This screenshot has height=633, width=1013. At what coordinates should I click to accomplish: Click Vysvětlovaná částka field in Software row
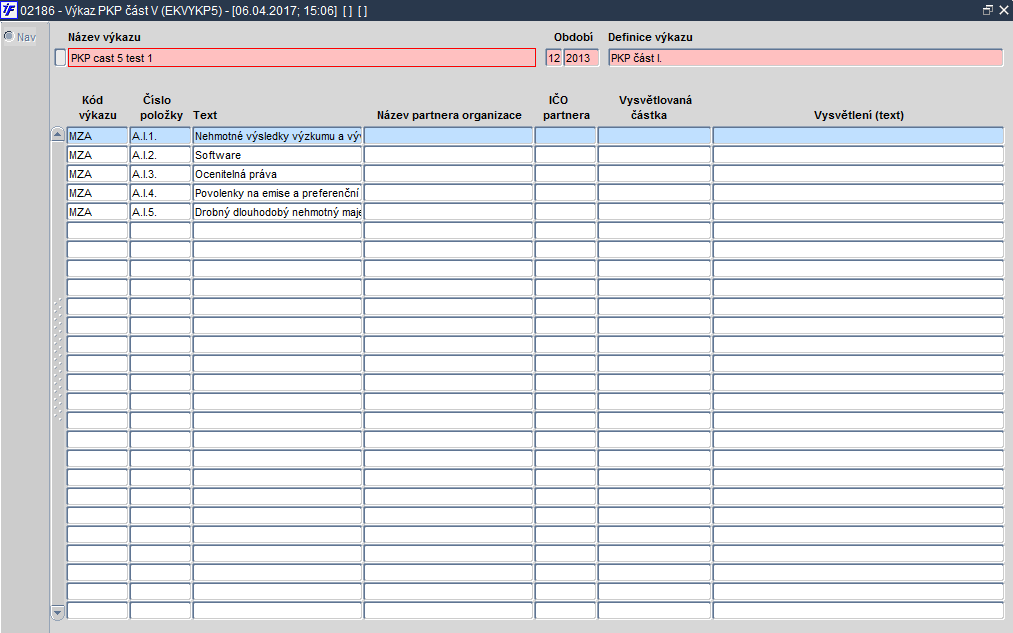click(x=654, y=154)
